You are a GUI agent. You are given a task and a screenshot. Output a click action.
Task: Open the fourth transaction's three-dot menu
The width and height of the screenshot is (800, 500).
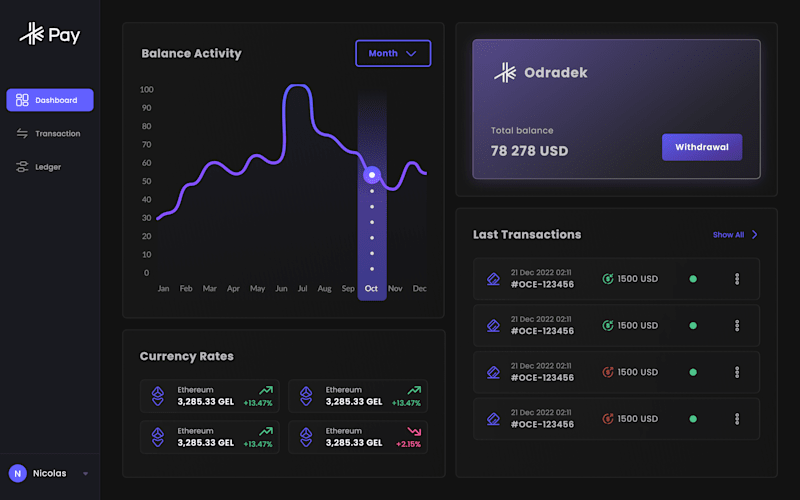point(737,419)
